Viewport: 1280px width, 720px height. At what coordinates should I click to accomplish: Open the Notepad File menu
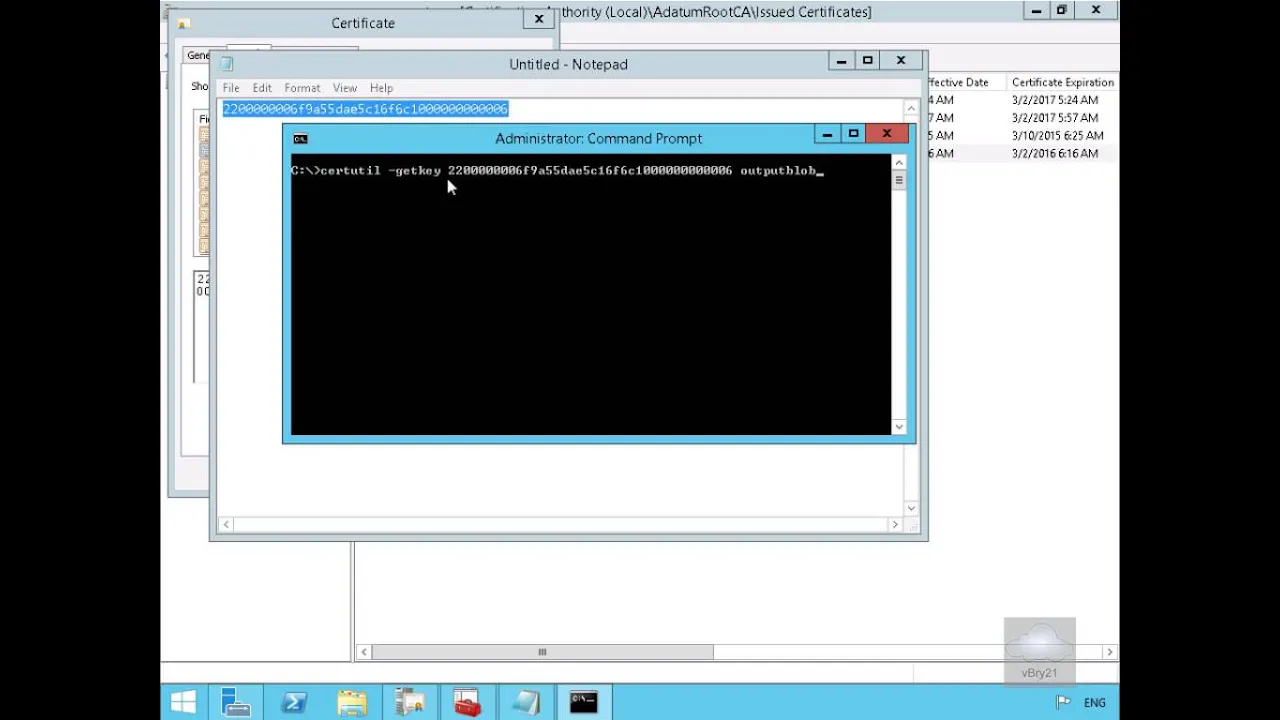pyautogui.click(x=231, y=88)
